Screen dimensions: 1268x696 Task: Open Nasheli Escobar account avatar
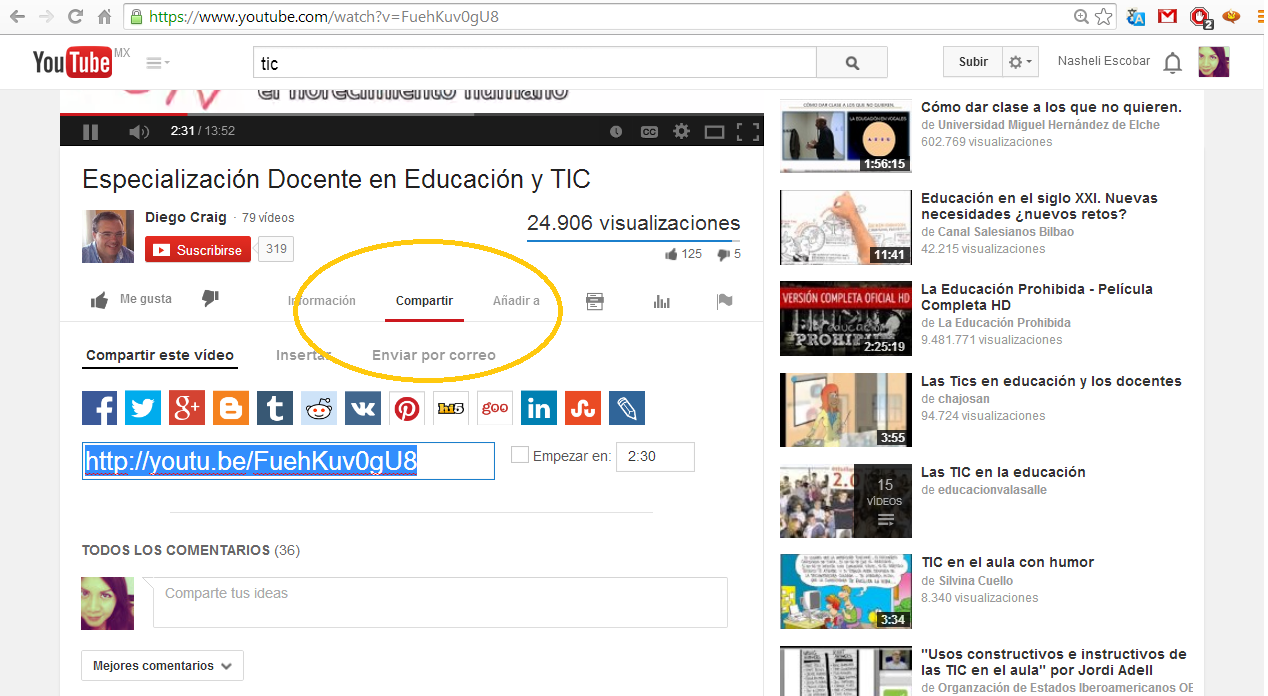[x=1213, y=62]
